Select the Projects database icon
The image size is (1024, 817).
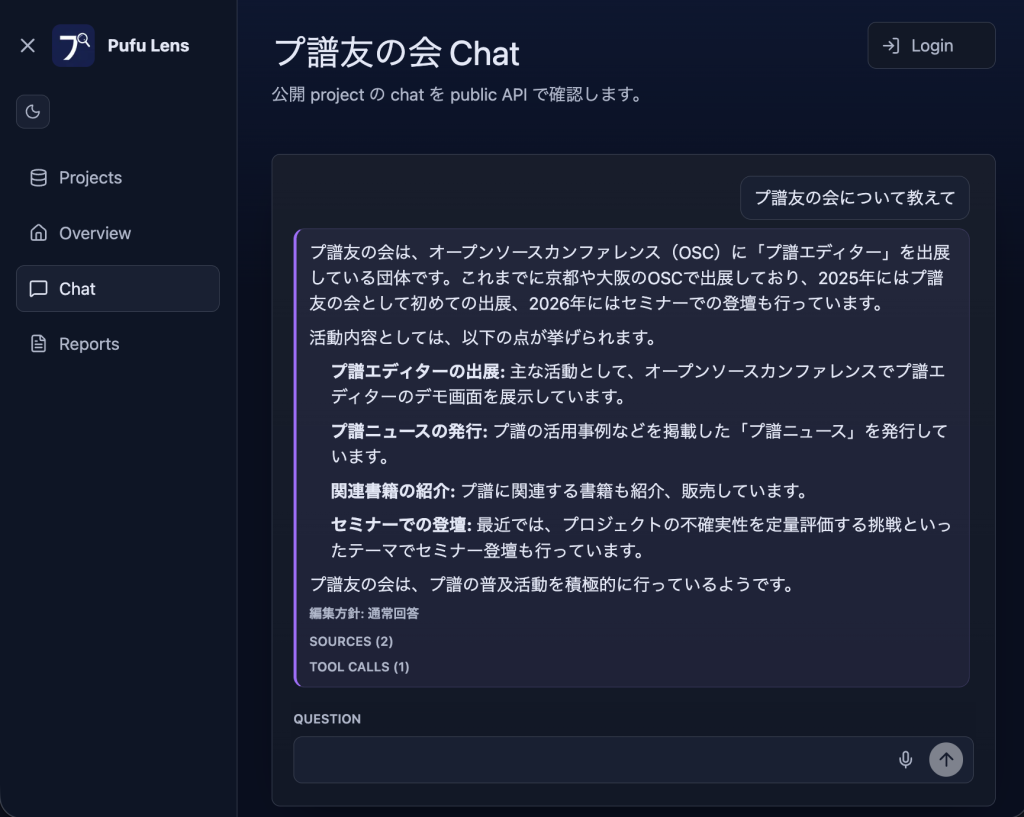tap(39, 178)
